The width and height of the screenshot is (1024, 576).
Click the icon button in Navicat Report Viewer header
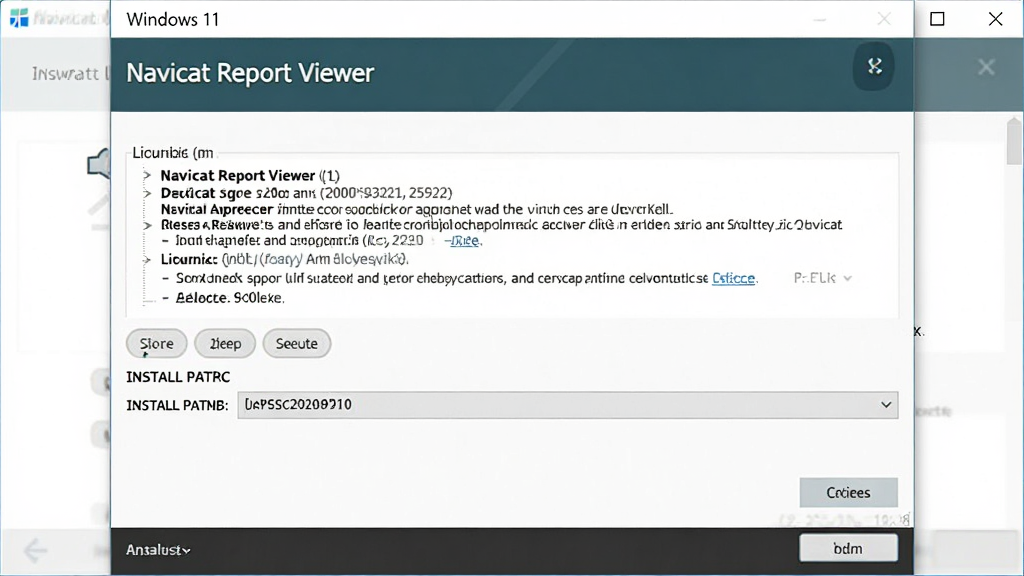coord(874,67)
